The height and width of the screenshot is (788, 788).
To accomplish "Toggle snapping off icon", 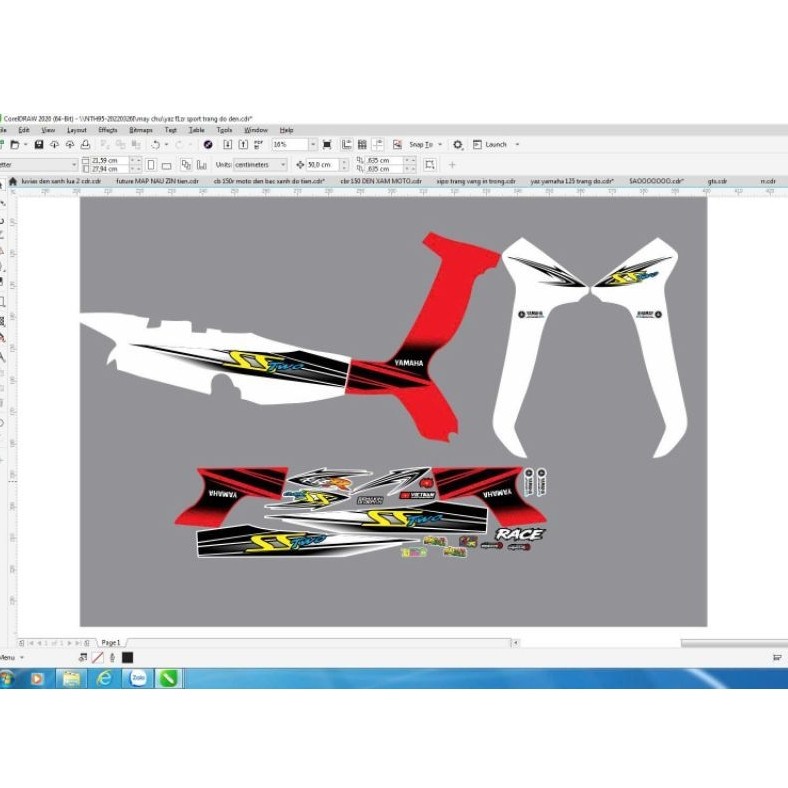I will [398, 145].
